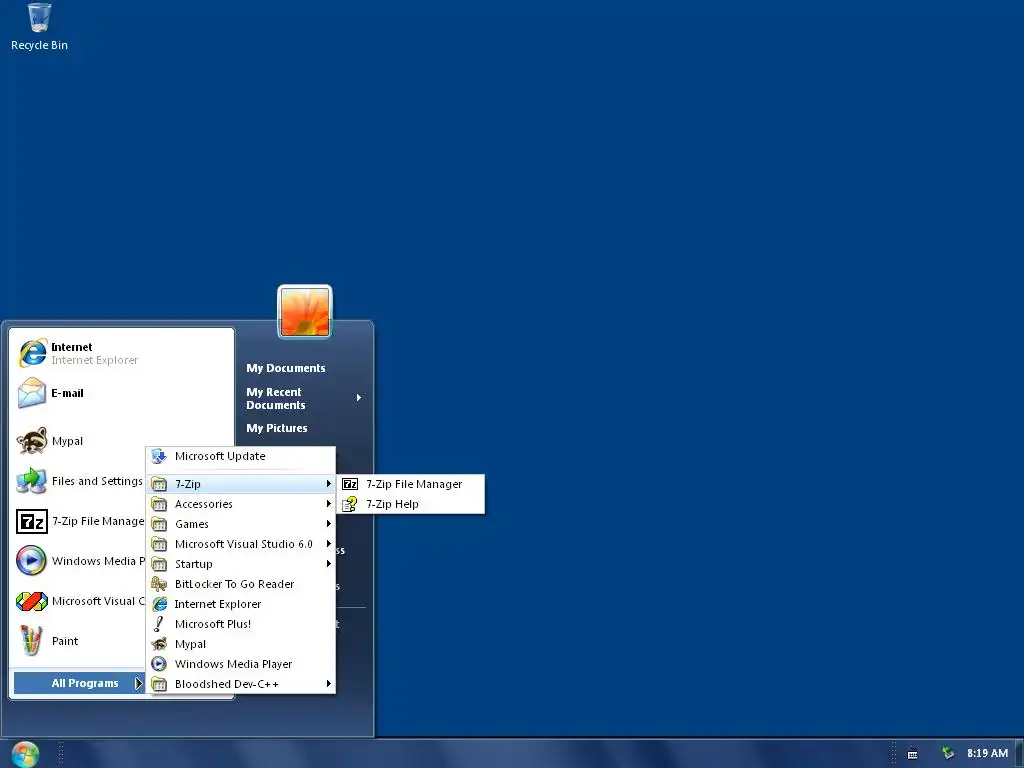Image resolution: width=1024 pixels, height=768 pixels.
Task: Click the BitLocker To Go Reader keys icon
Action: point(159,584)
